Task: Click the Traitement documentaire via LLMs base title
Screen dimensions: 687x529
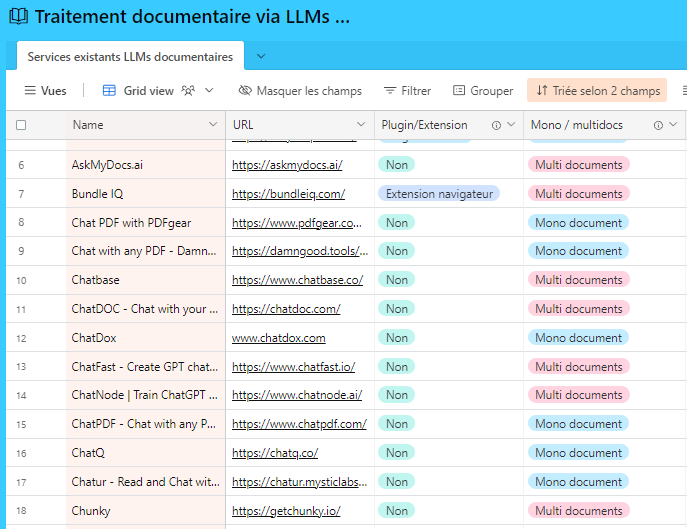Action: (x=192, y=17)
